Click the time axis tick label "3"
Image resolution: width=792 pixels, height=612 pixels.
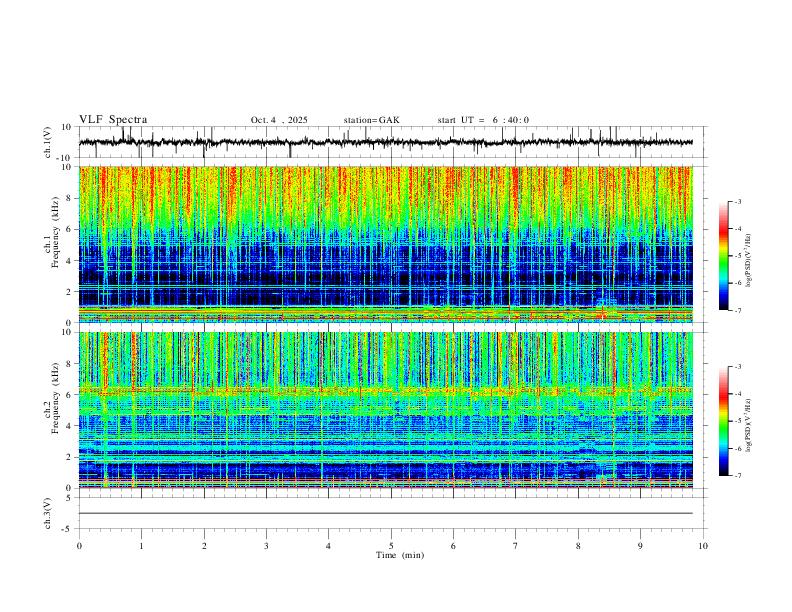[266, 546]
